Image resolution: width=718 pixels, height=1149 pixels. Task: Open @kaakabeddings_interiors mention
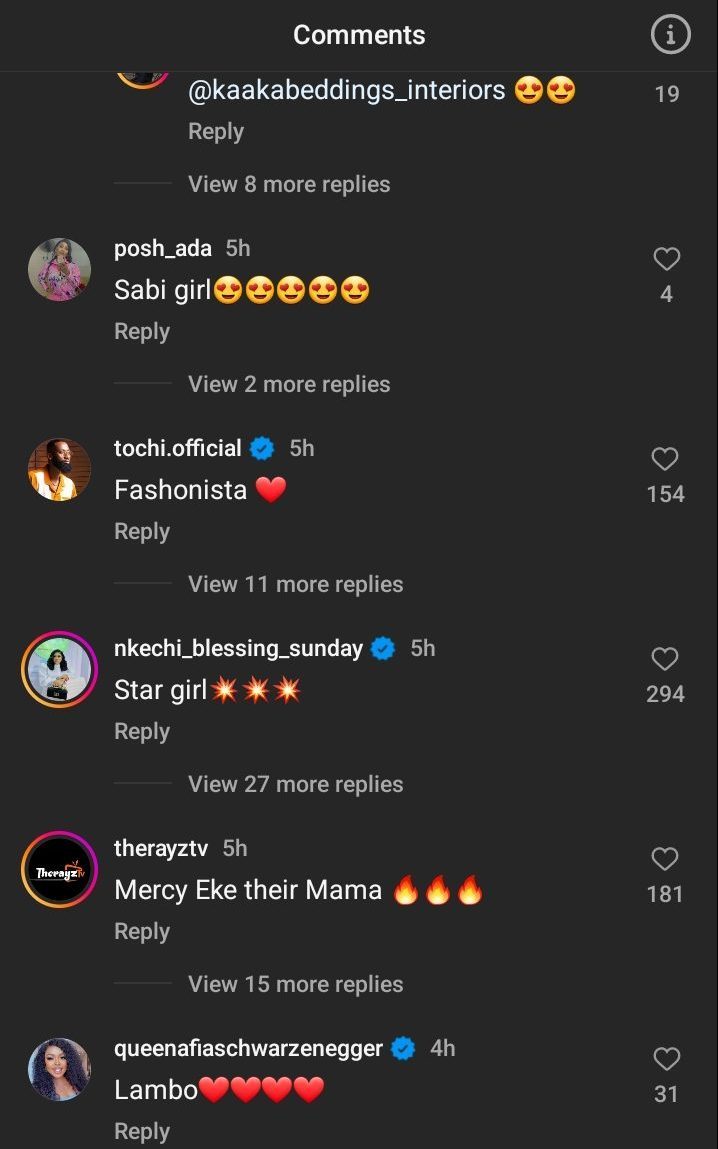tap(347, 91)
